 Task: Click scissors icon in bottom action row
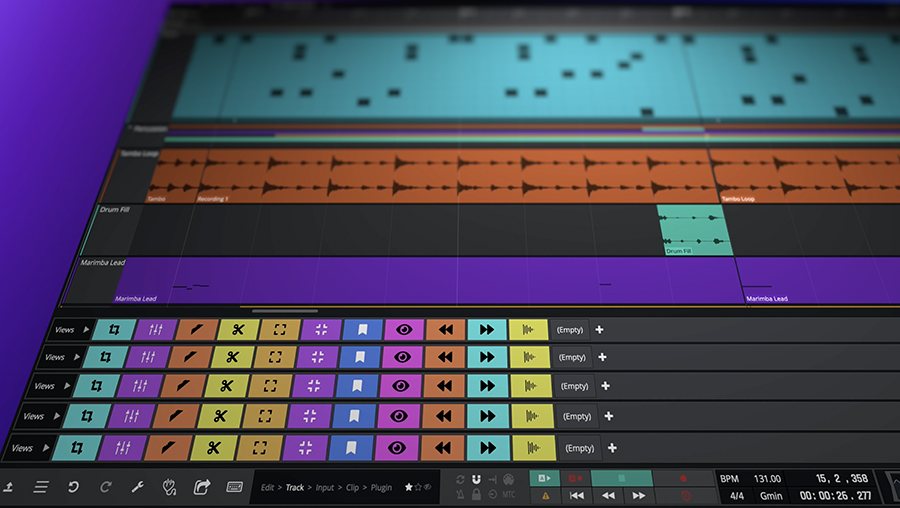(214, 448)
